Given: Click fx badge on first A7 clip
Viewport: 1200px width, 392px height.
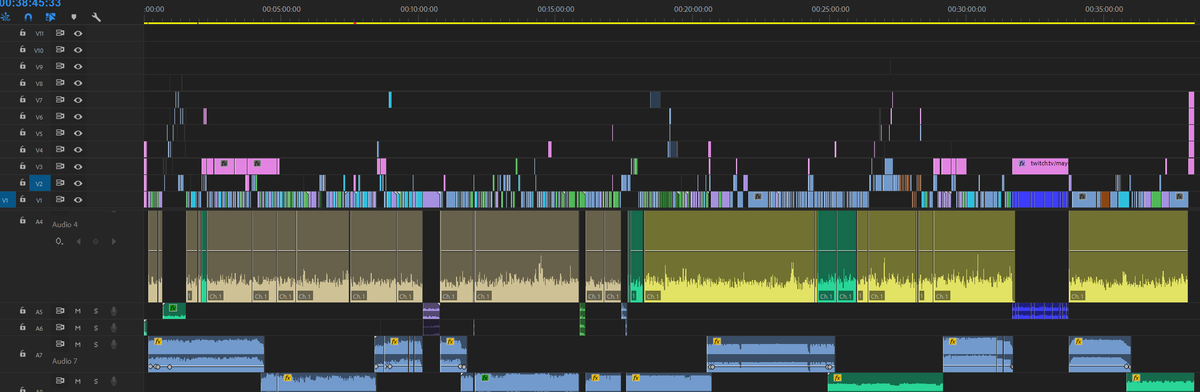Looking at the screenshot, I should pyautogui.click(x=158, y=342).
